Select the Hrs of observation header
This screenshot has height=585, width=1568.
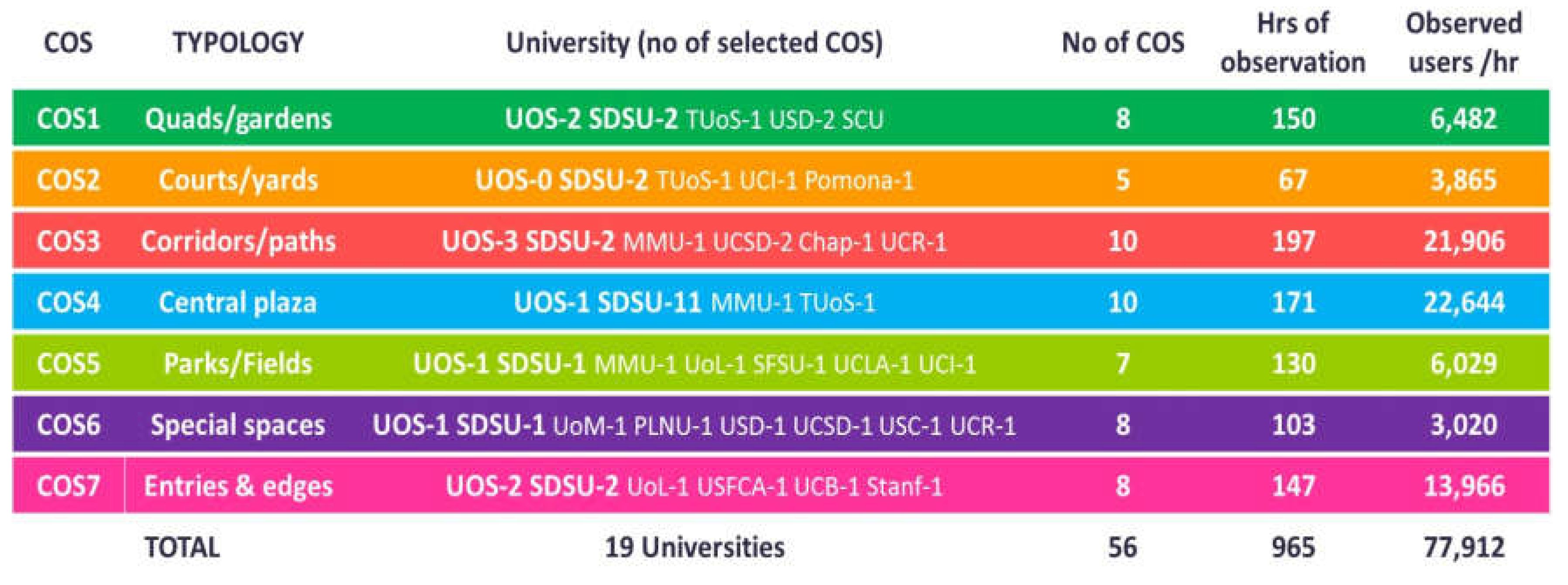point(1293,43)
